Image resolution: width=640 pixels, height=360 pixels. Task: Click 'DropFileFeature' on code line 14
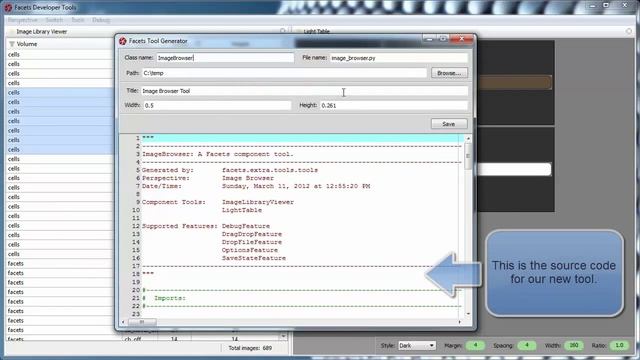[x=252, y=242]
